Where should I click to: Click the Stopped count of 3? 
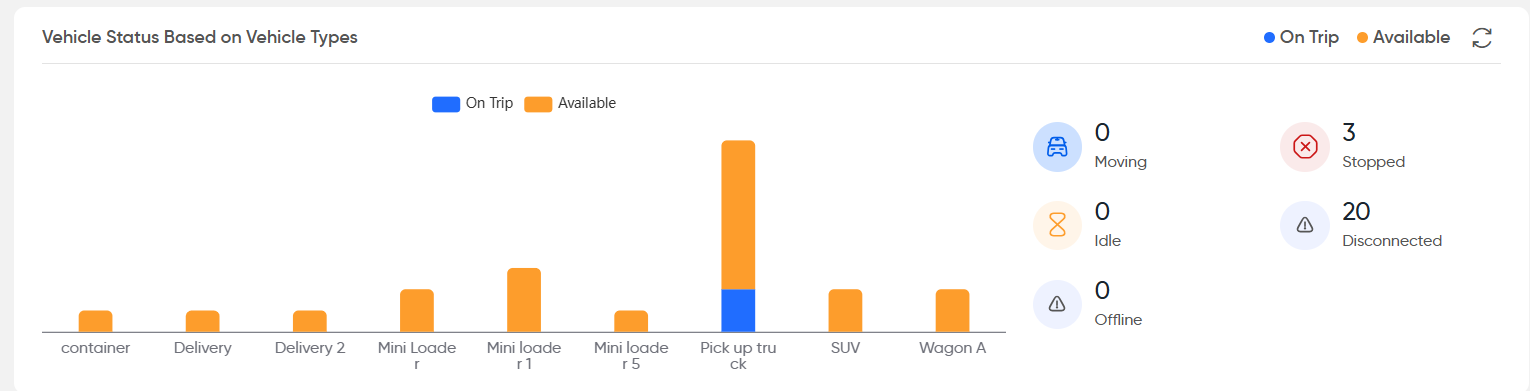1349,133
